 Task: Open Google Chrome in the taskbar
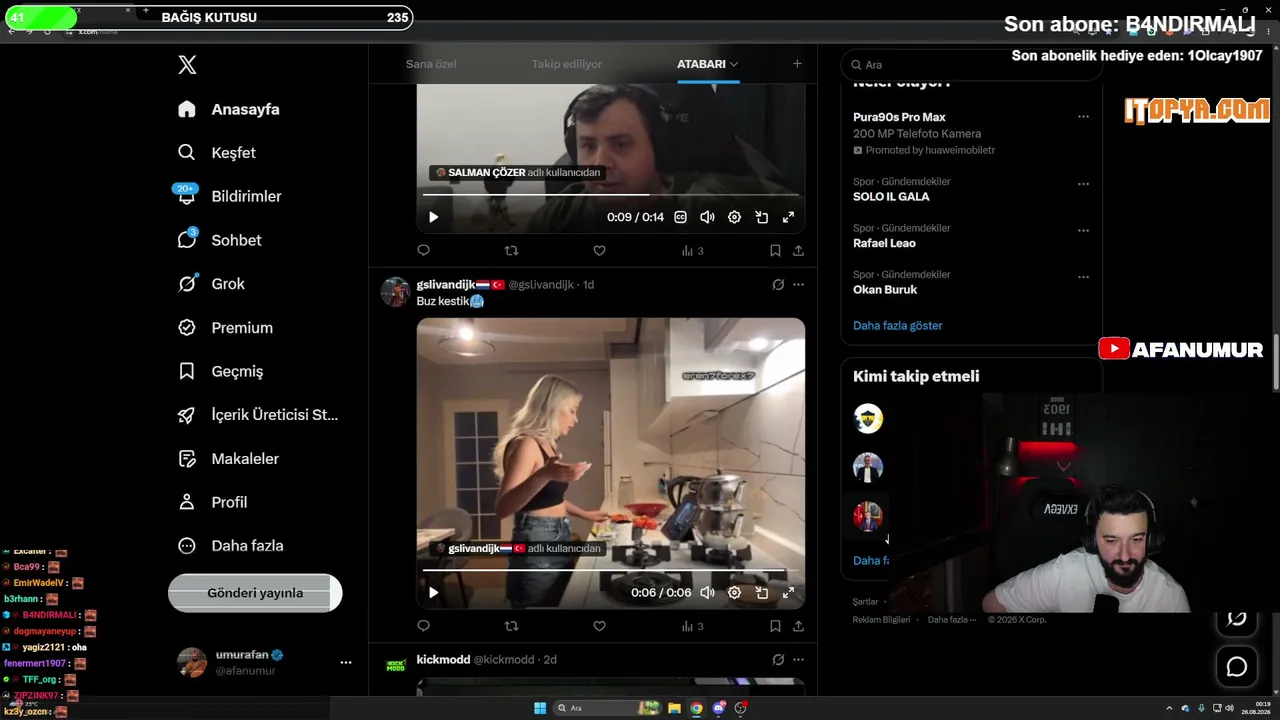tap(696, 708)
